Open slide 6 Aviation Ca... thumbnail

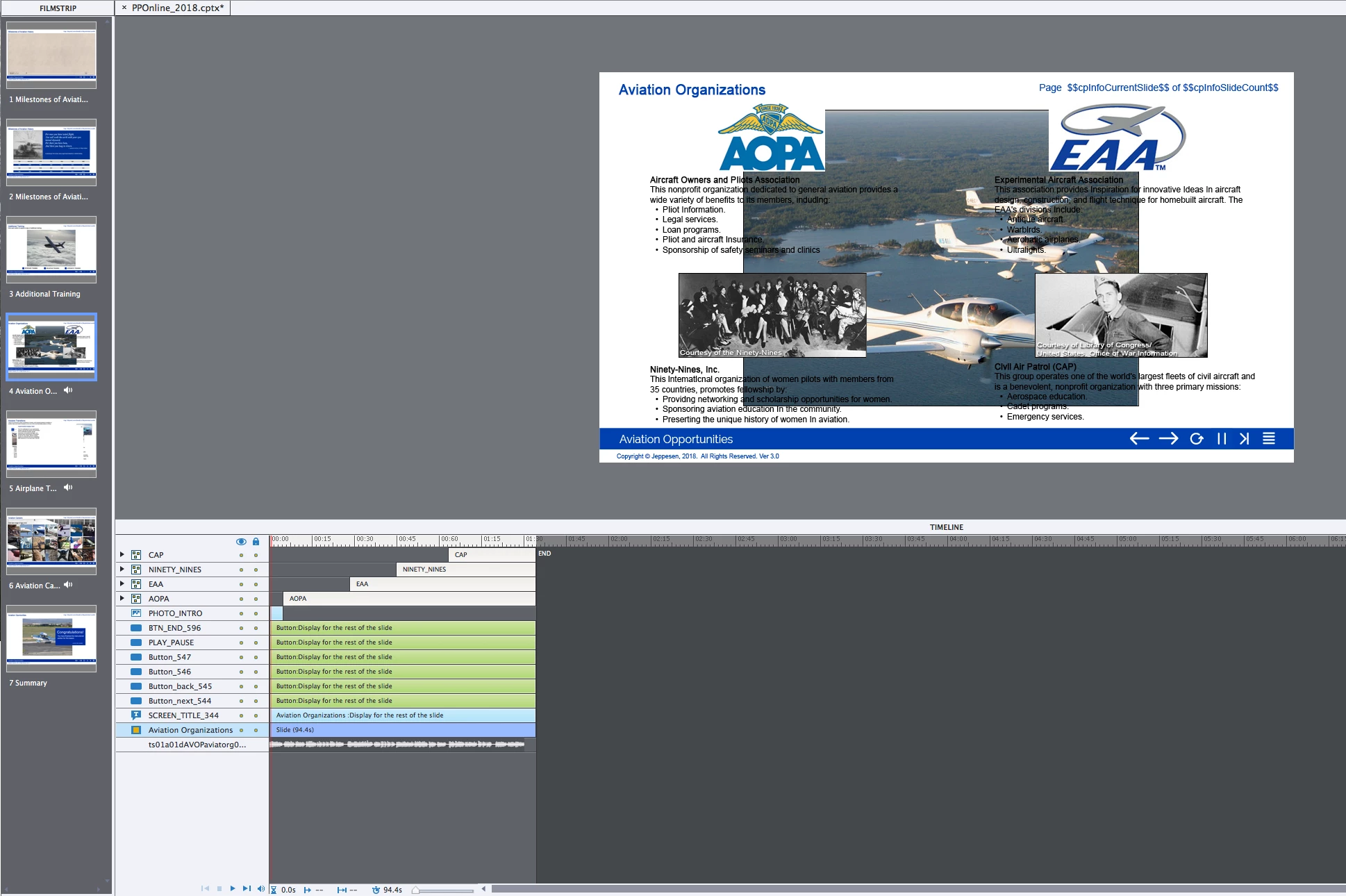click(x=51, y=540)
